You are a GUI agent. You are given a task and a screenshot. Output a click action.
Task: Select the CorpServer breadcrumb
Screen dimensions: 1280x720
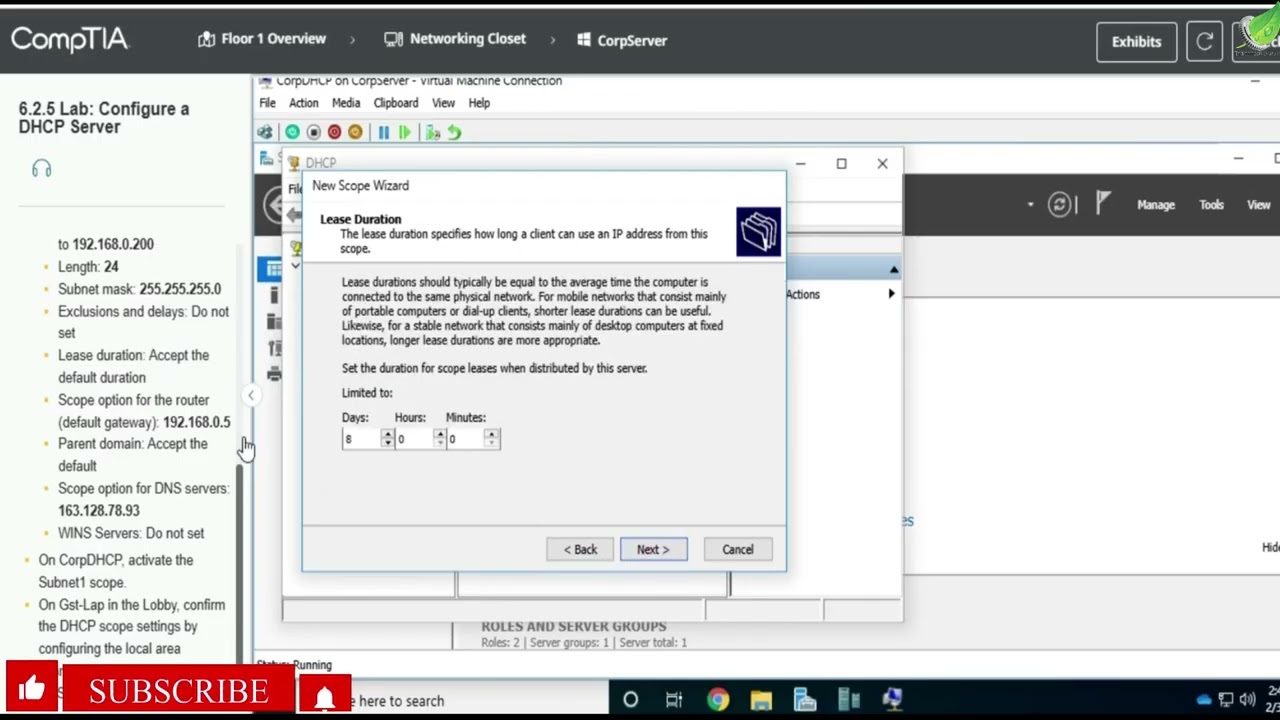click(622, 40)
